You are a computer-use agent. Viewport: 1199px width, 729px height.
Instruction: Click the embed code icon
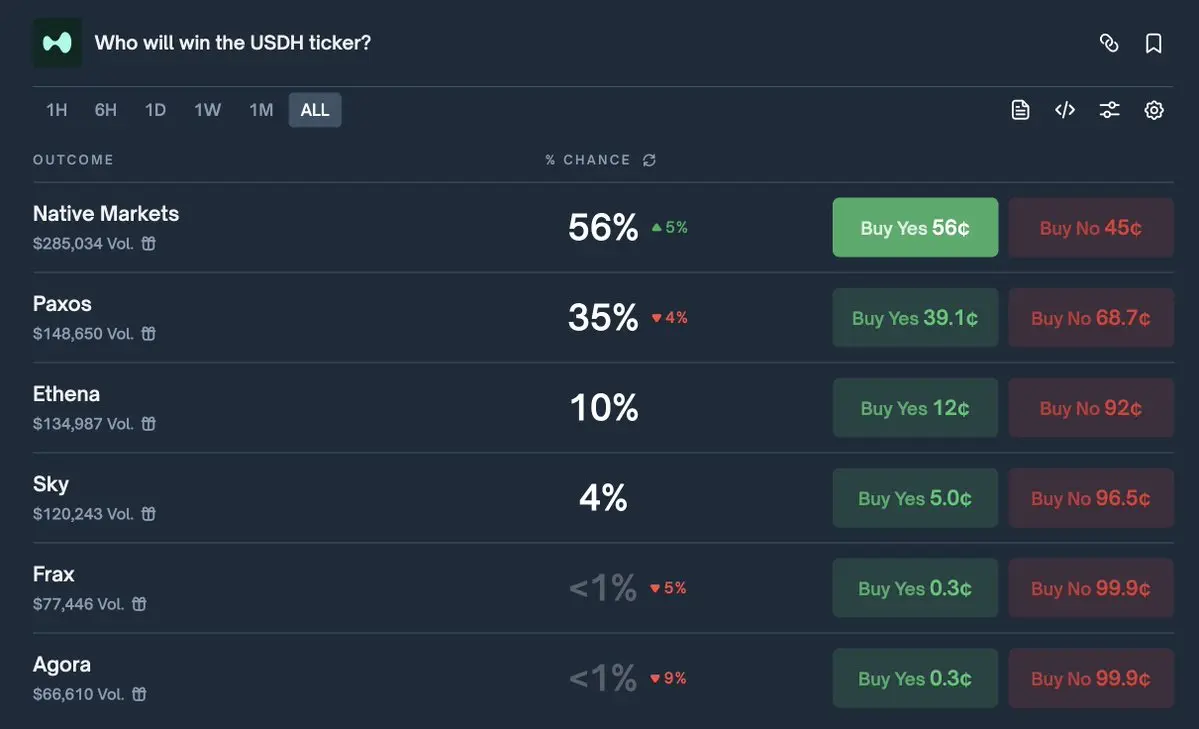pyautogui.click(x=1064, y=110)
